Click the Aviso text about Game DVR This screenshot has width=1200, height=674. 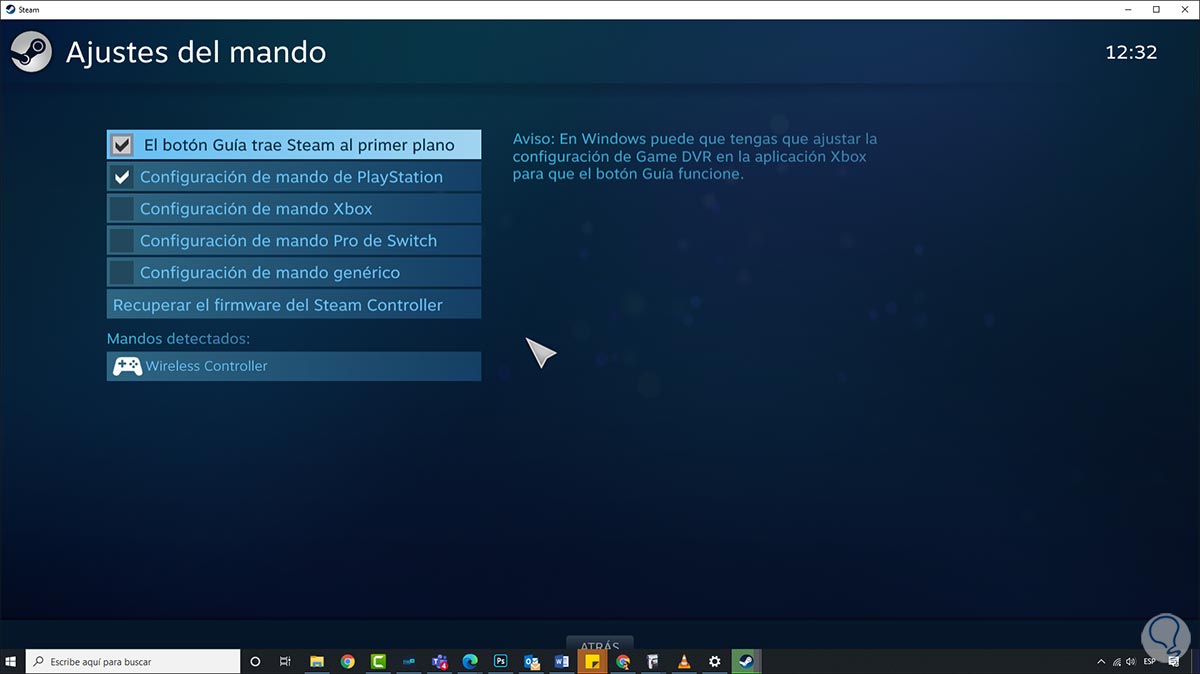pos(695,156)
